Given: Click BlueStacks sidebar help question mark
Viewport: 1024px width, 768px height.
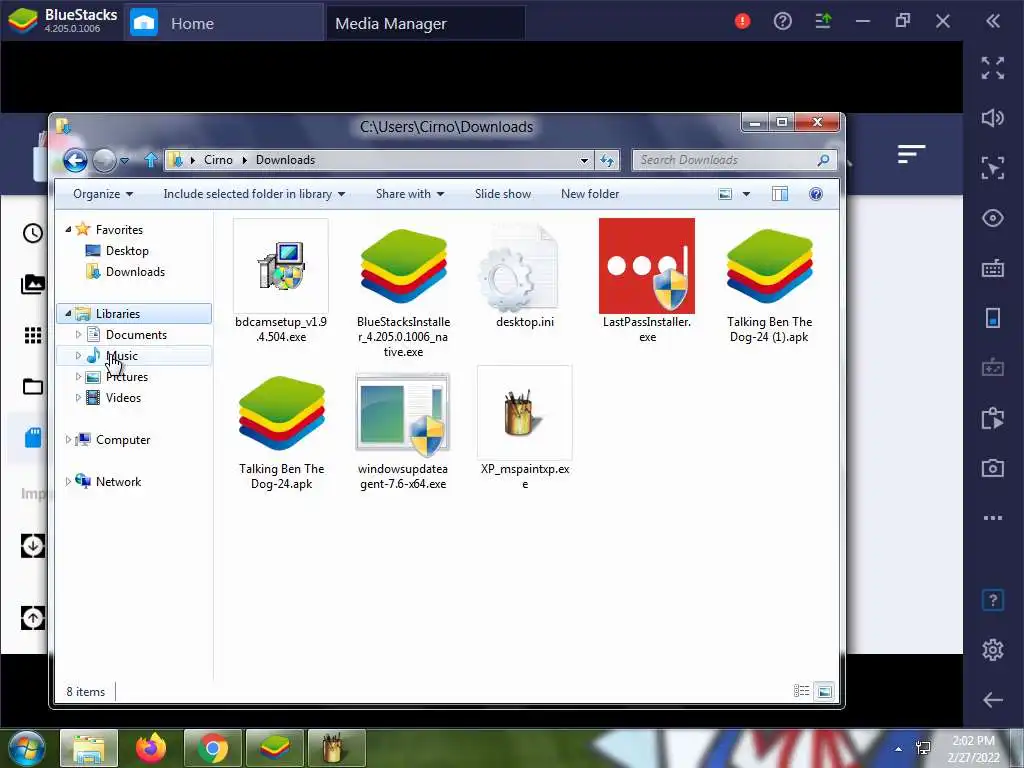Looking at the screenshot, I should (993, 600).
